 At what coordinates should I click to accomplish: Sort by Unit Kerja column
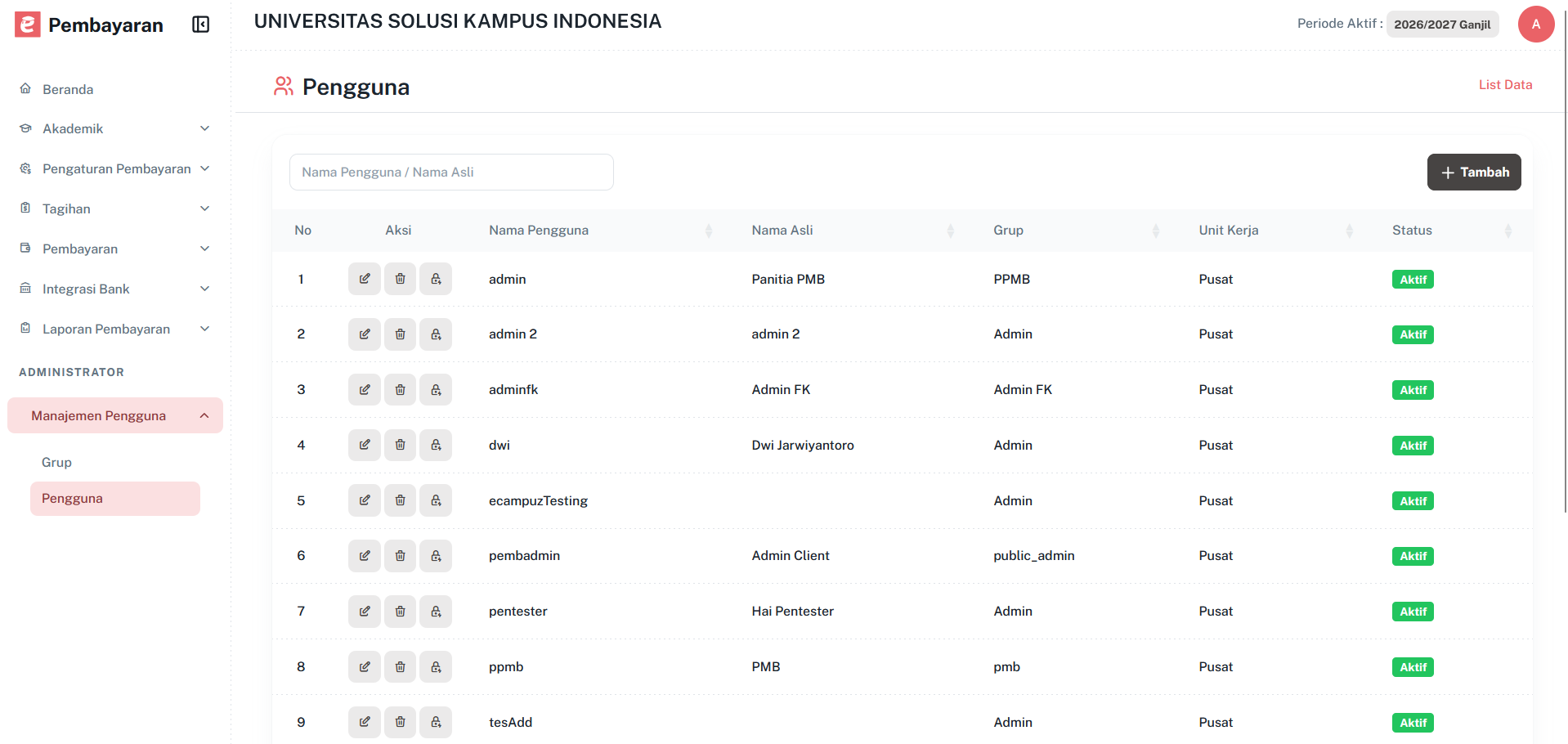click(x=1349, y=231)
